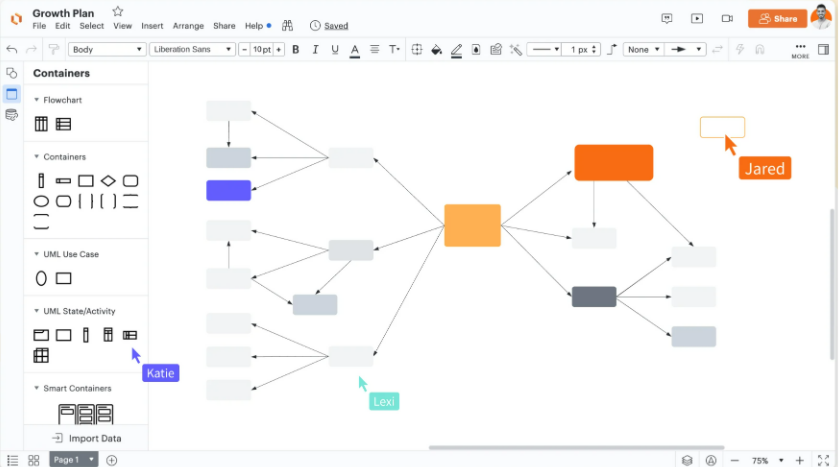Open the fill color bucket
Viewport: 839px width, 467px height.
point(437,50)
